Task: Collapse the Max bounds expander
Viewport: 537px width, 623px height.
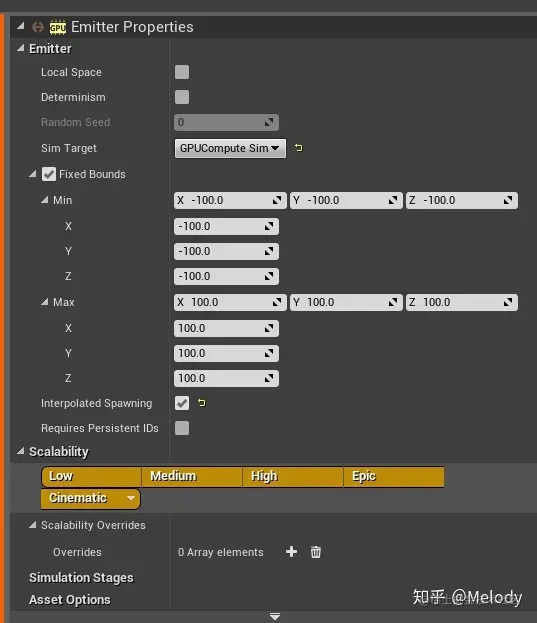Action: coord(44,302)
